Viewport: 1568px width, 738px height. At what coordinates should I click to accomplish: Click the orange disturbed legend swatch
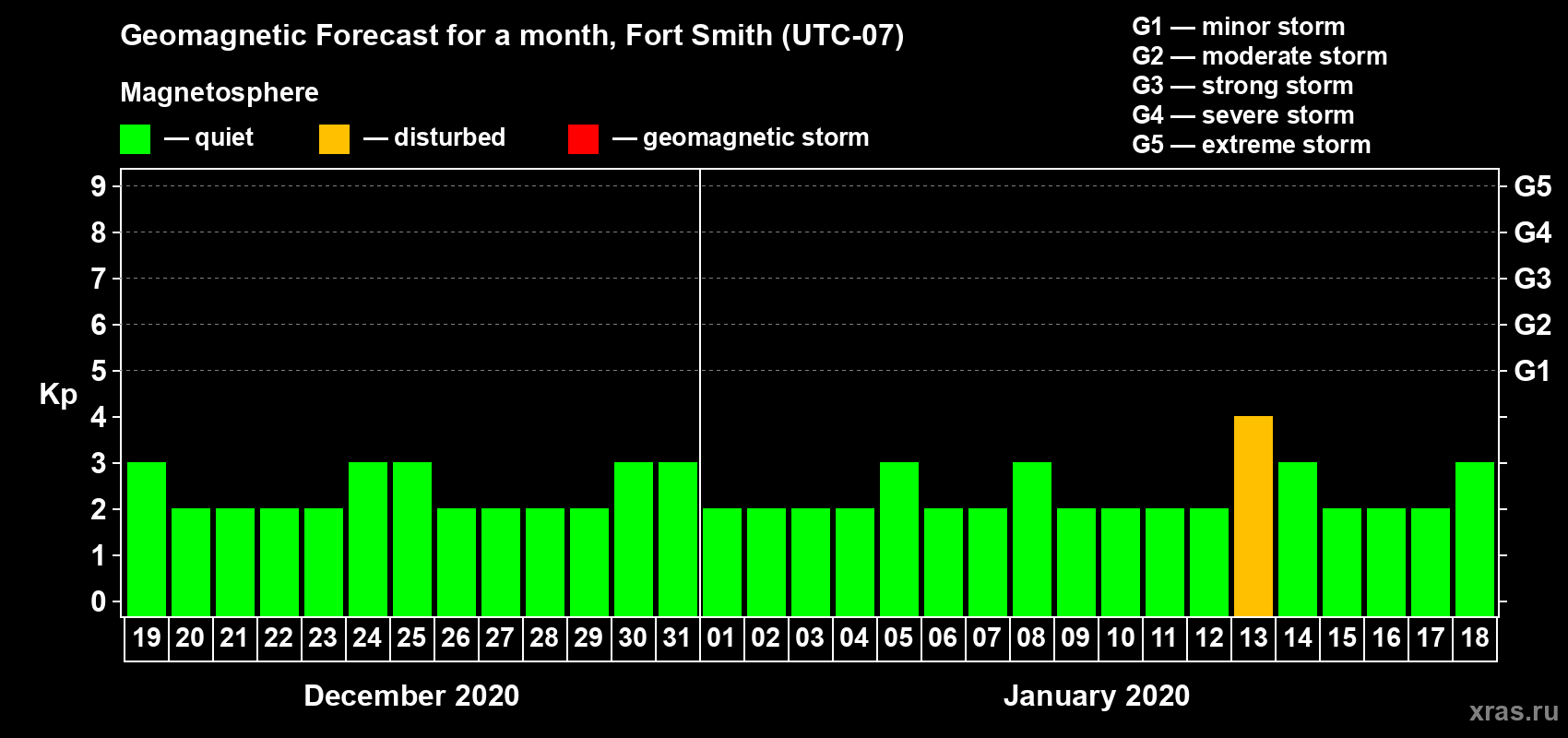pyautogui.click(x=334, y=139)
